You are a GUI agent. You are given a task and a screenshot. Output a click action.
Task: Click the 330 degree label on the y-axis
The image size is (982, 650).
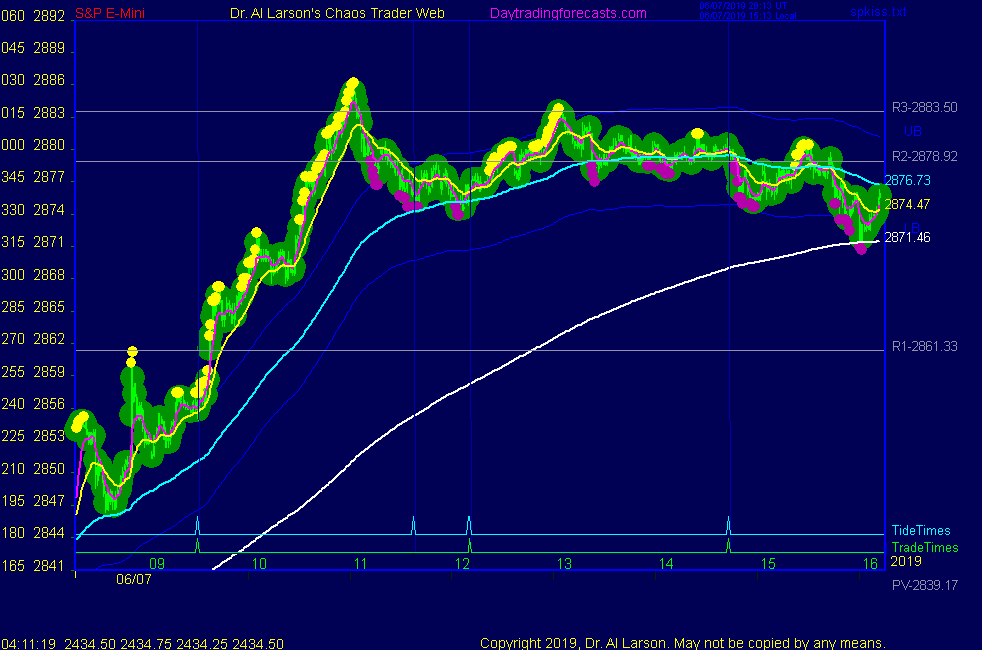(x=13, y=210)
